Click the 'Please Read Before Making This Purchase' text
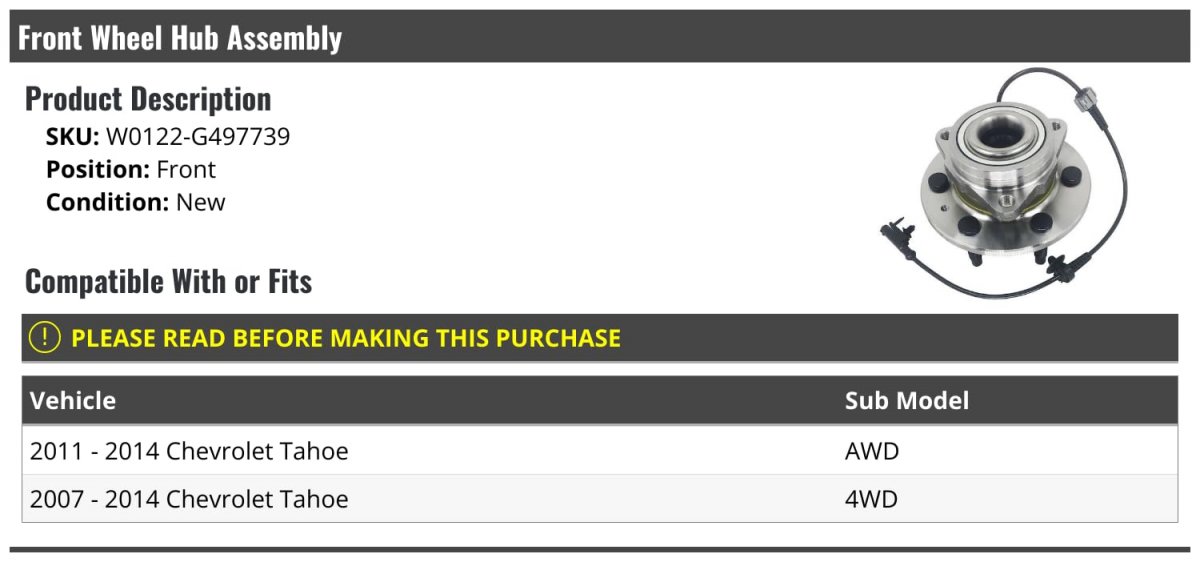 click(x=346, y=338)
